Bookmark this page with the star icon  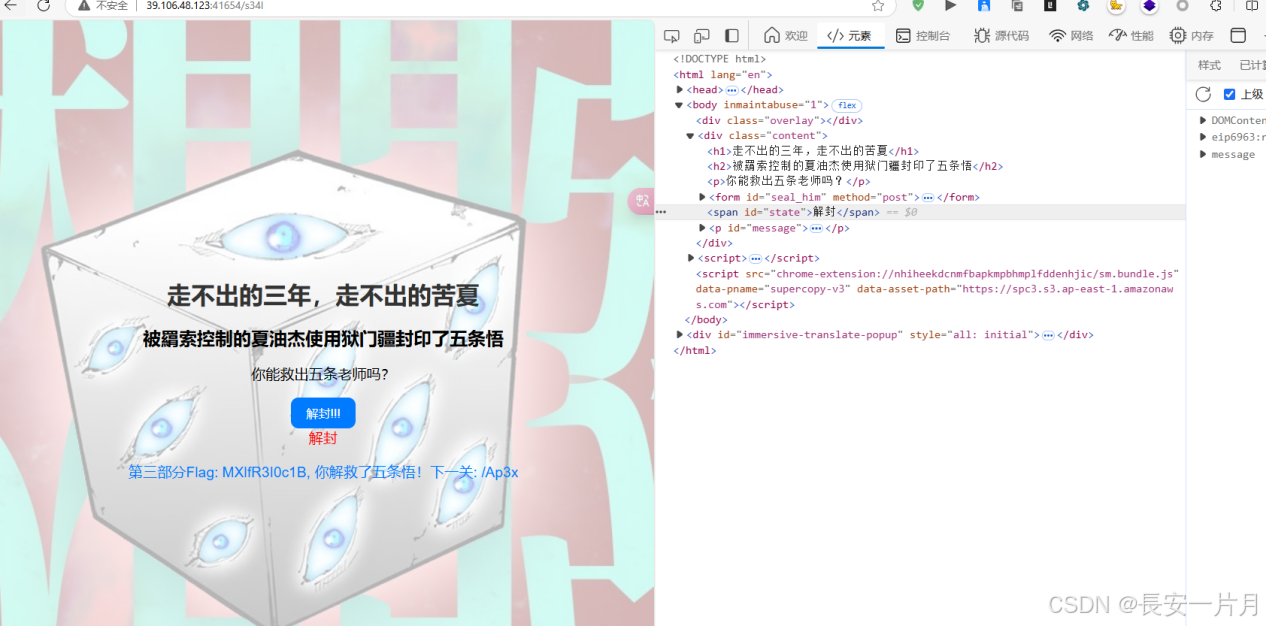point(877,6)
